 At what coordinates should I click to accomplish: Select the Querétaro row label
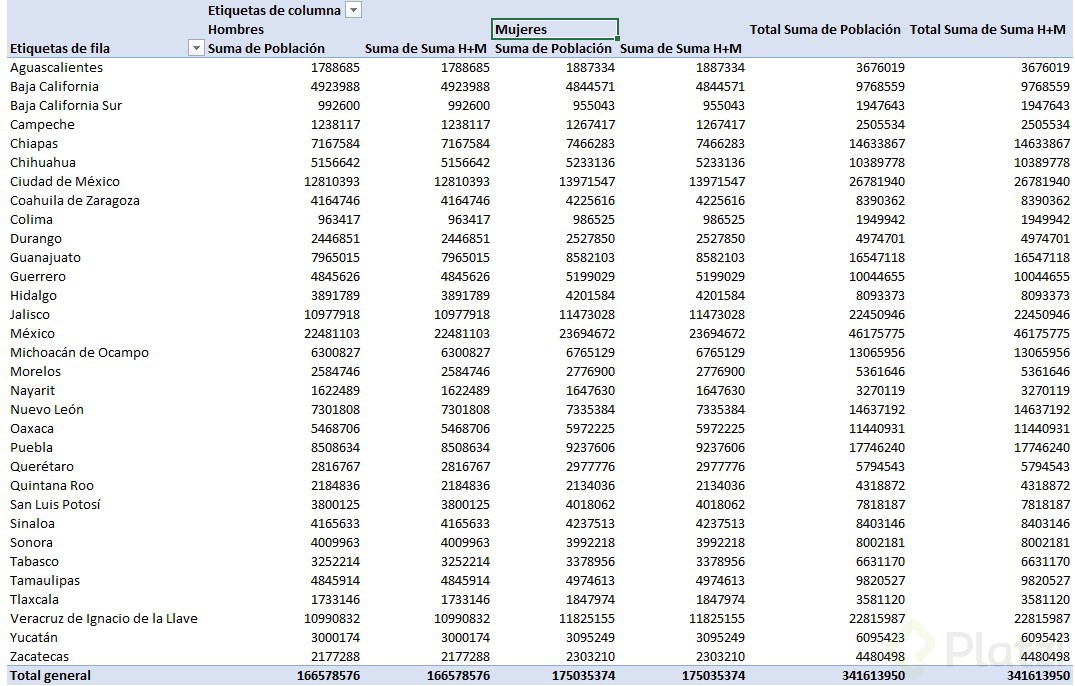42,467
